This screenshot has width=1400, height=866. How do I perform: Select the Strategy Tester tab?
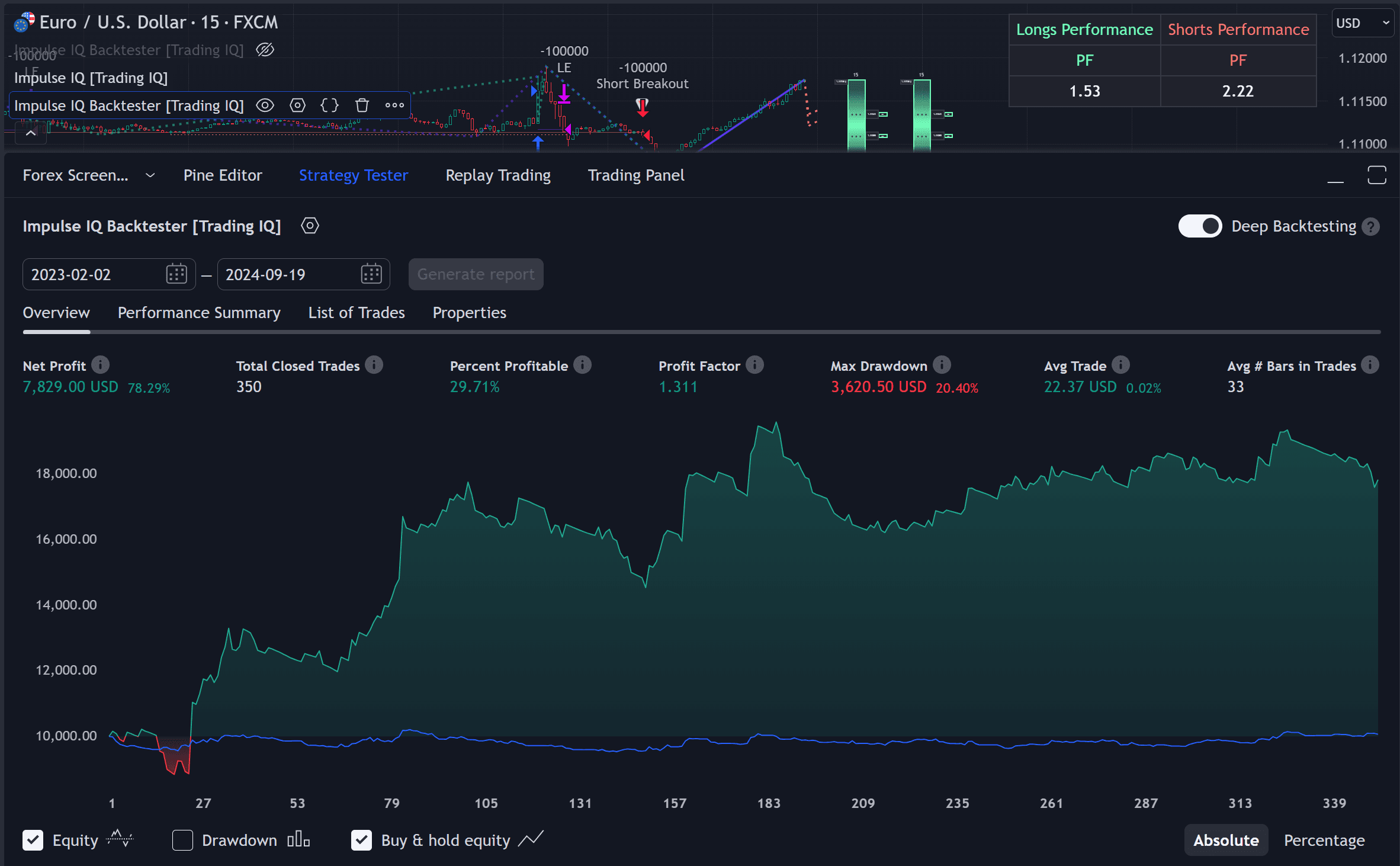354,175
